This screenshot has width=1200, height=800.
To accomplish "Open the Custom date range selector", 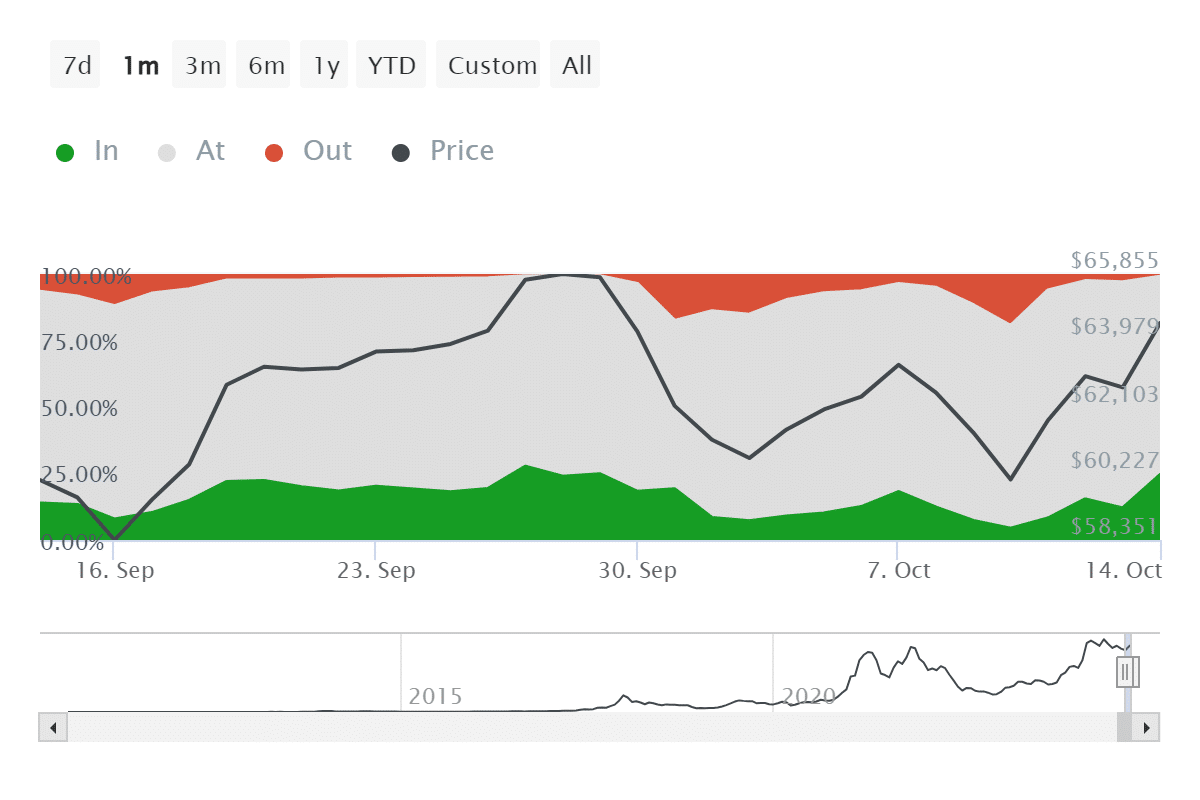I will [x=489, y=64].
